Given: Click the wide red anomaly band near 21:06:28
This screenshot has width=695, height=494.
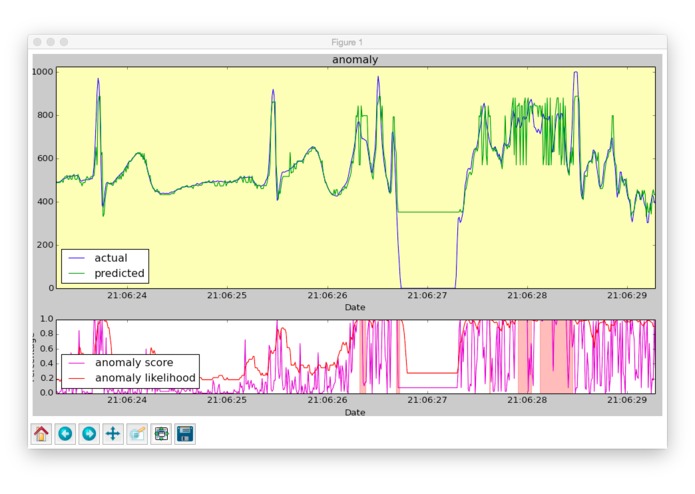Looking at the screenshot, I should click(556, 357).
